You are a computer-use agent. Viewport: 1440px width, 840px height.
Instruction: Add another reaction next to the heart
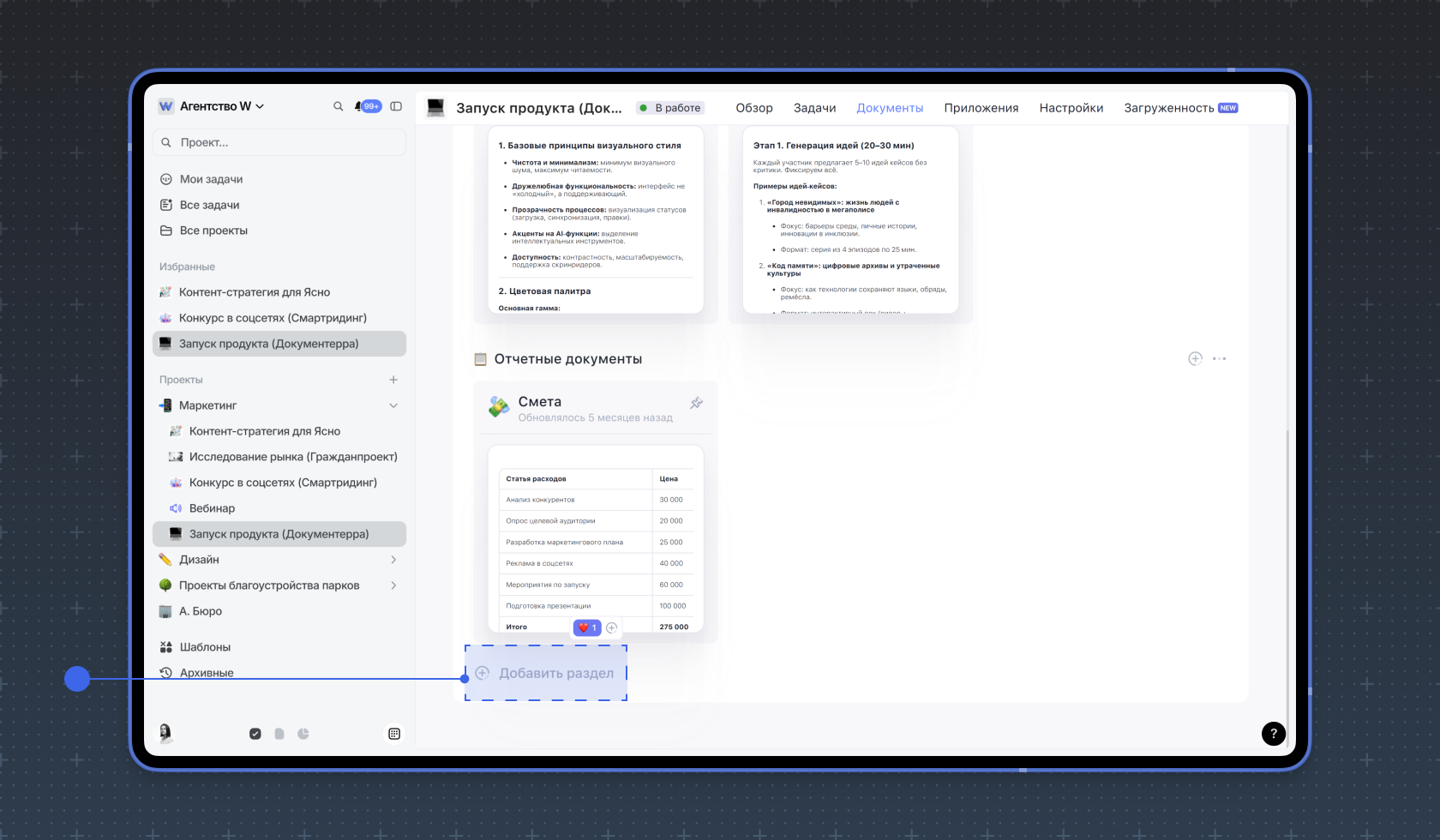pyautogui.click(x=611, y=627)
